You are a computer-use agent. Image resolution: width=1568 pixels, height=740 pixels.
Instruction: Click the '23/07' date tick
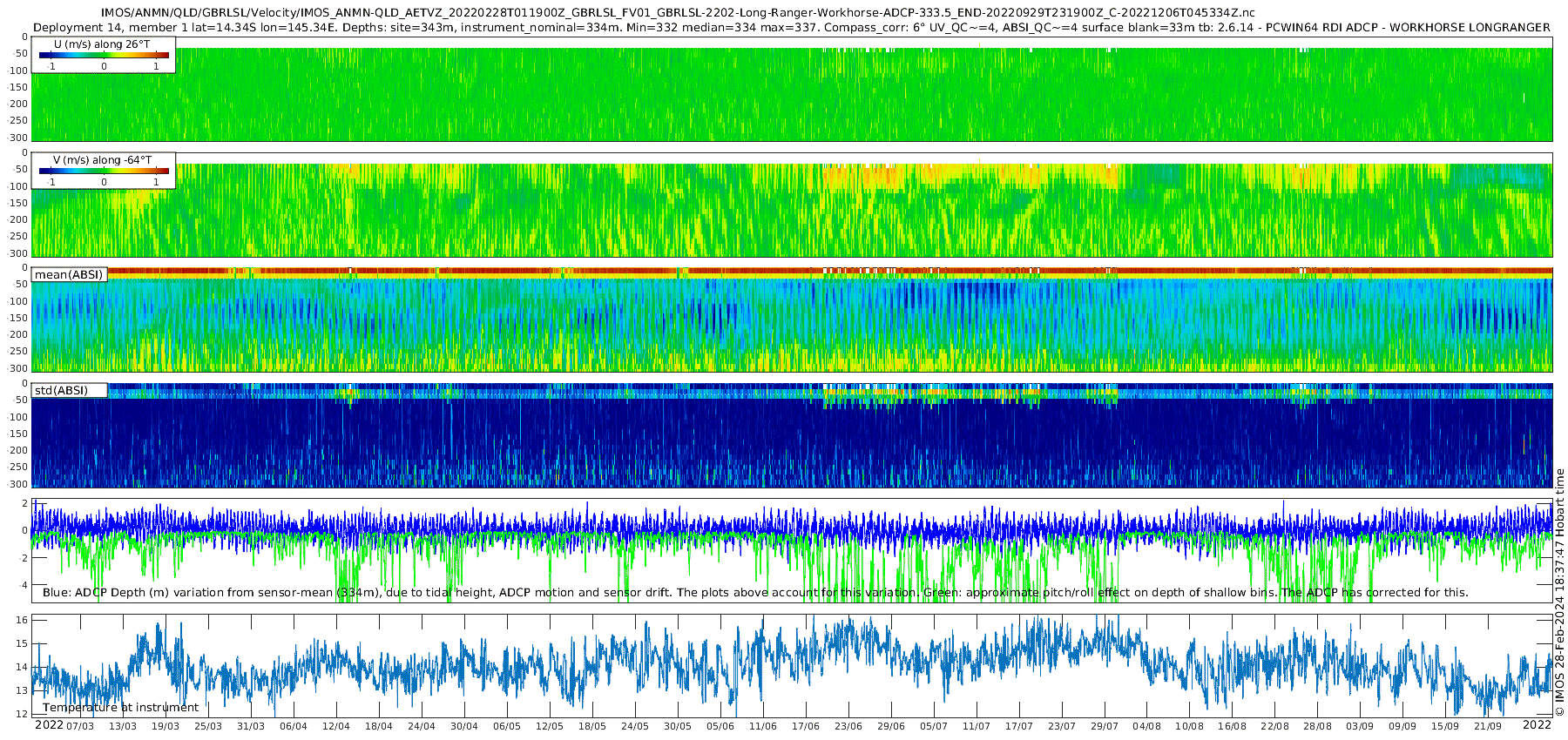(x=1062, y=727)
